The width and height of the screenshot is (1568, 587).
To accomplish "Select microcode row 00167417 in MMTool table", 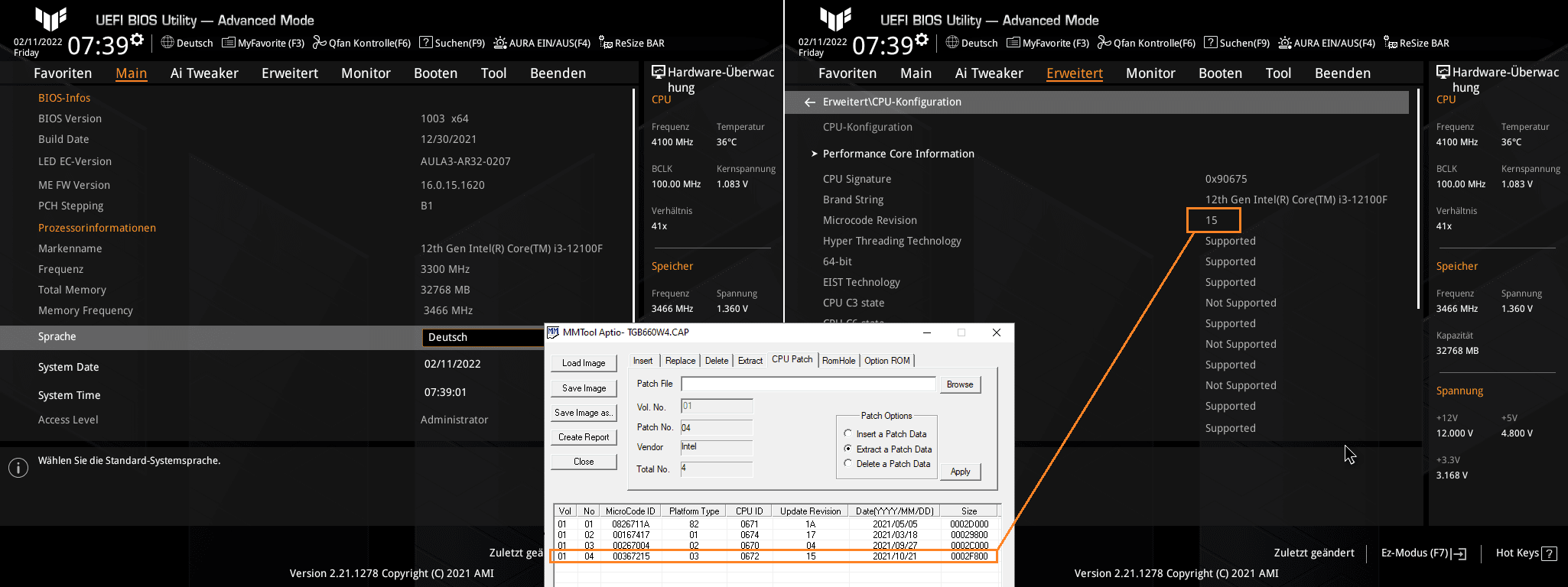I will (x=776, y=535).
